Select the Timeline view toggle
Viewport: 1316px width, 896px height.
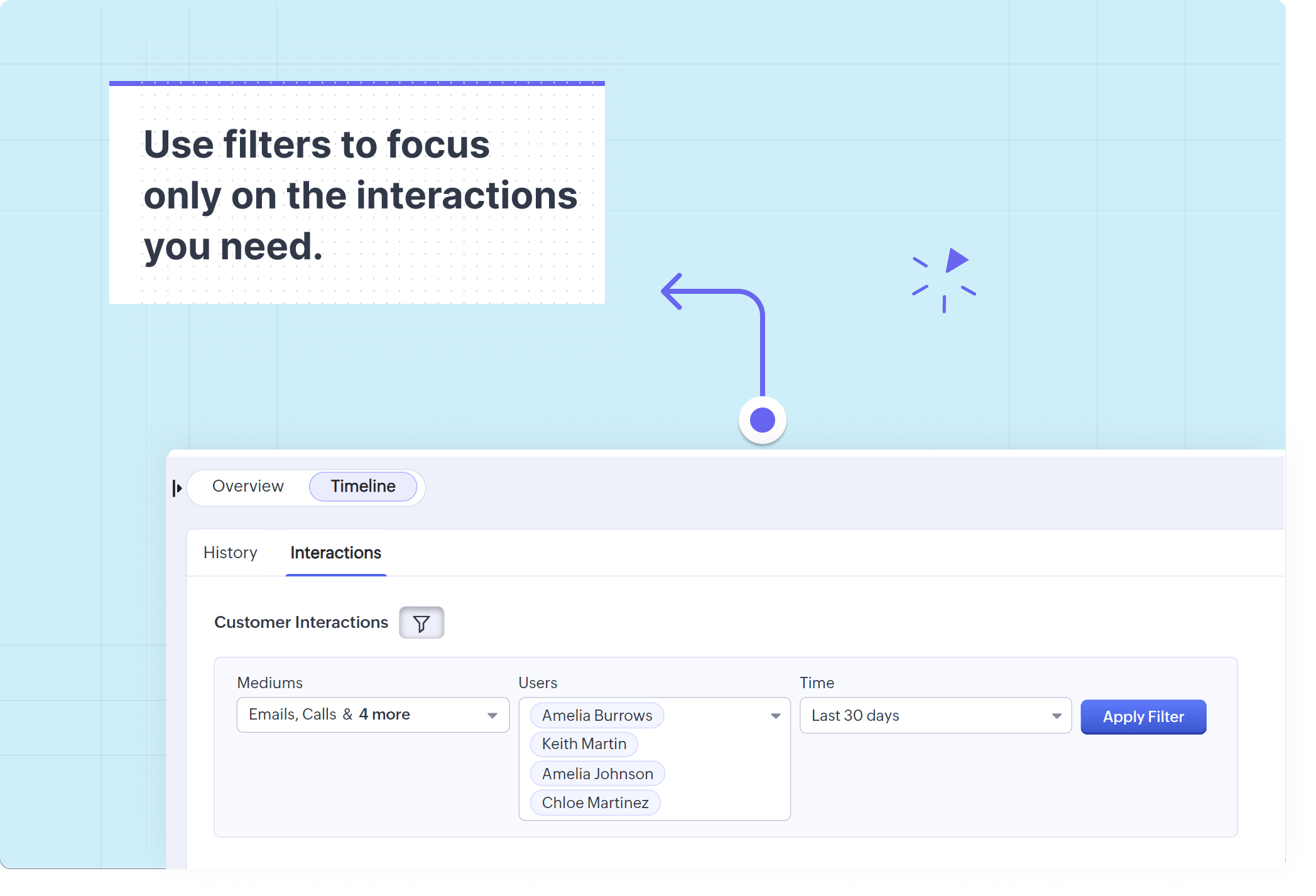click(x=363, y=487)
